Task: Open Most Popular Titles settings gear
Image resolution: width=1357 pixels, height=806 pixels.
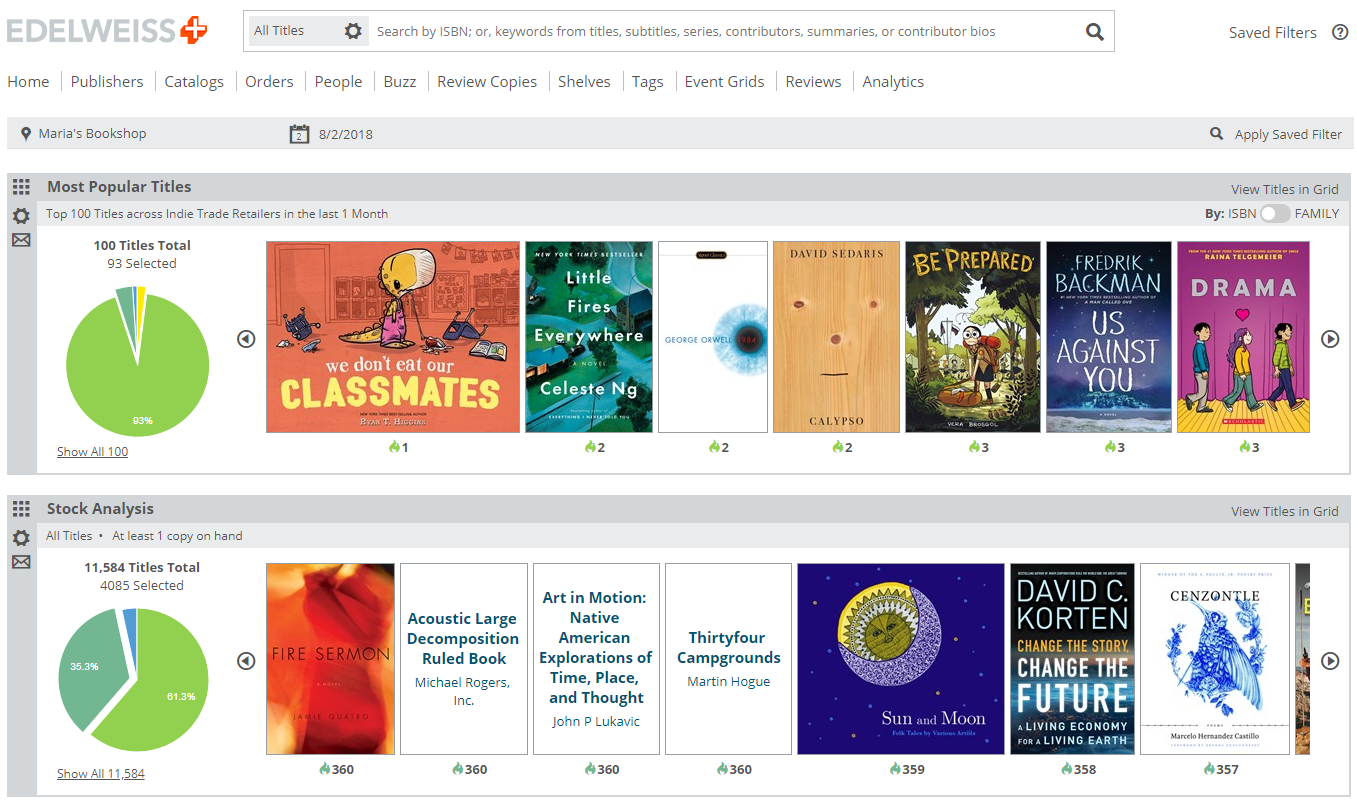Action: pos(21,215)
